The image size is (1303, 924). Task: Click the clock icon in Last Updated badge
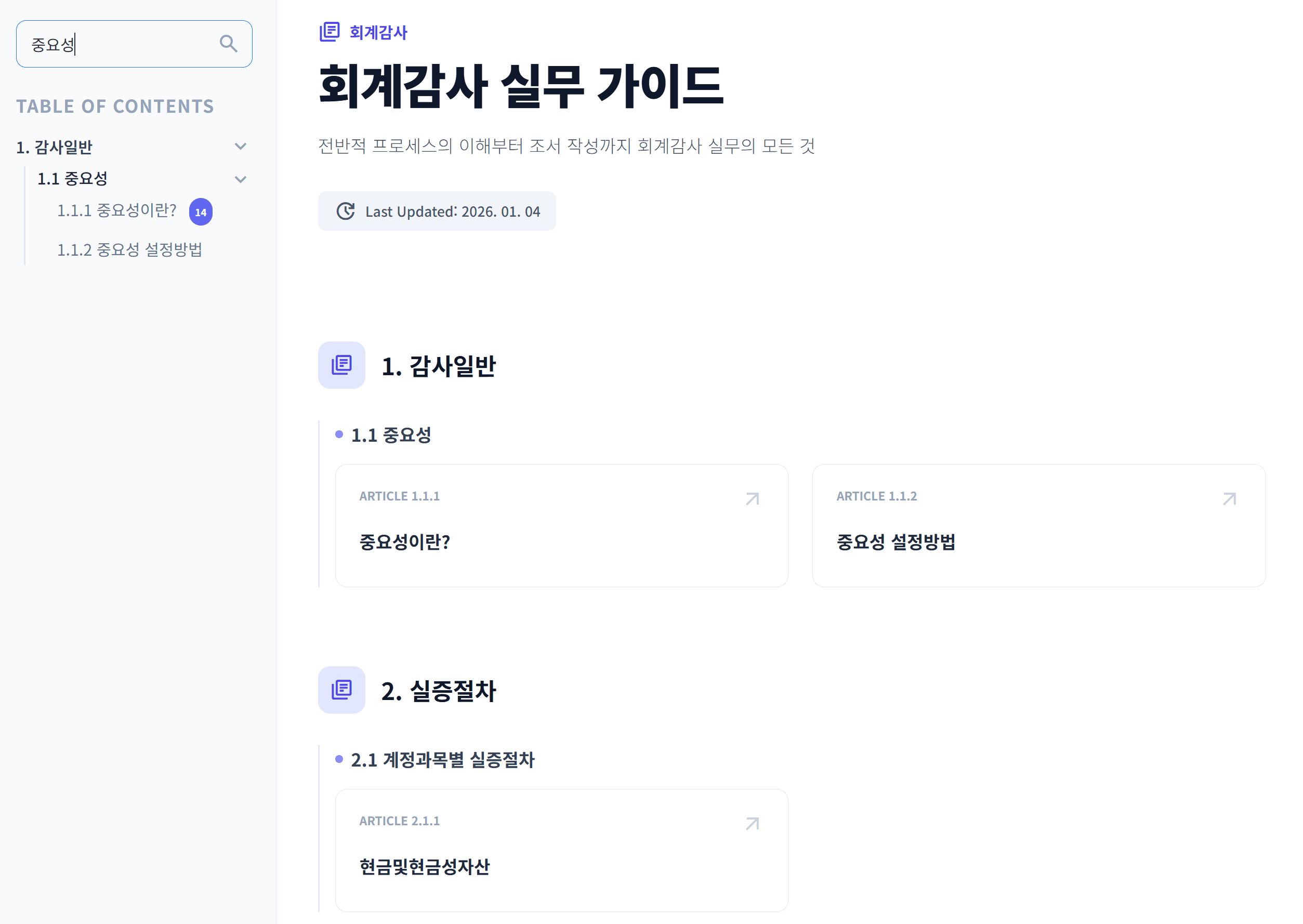tap(346, 211)
